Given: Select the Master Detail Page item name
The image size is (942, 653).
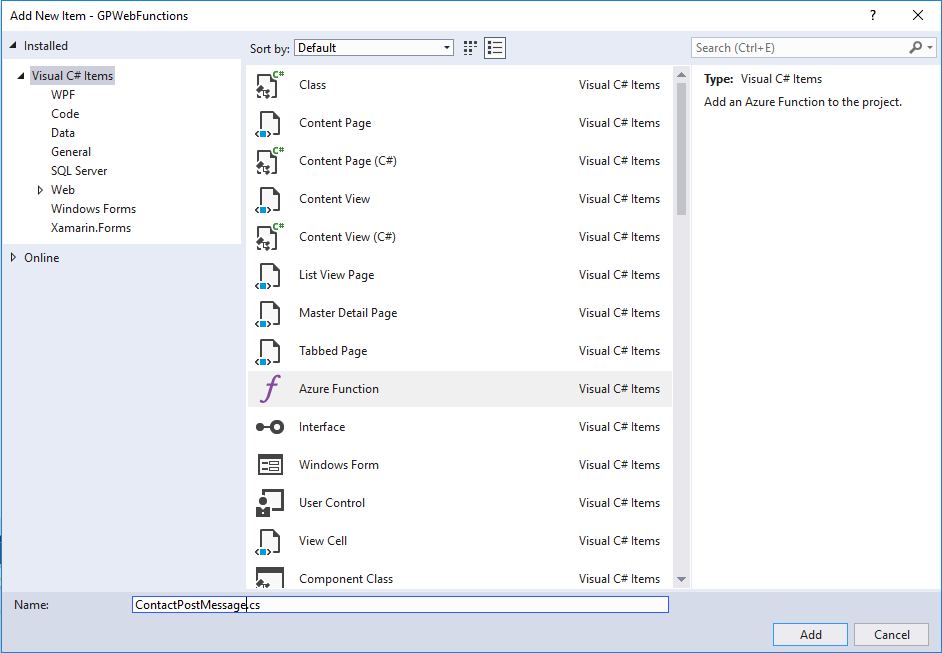Looking at the screenshot, I should tap(348, 313).
